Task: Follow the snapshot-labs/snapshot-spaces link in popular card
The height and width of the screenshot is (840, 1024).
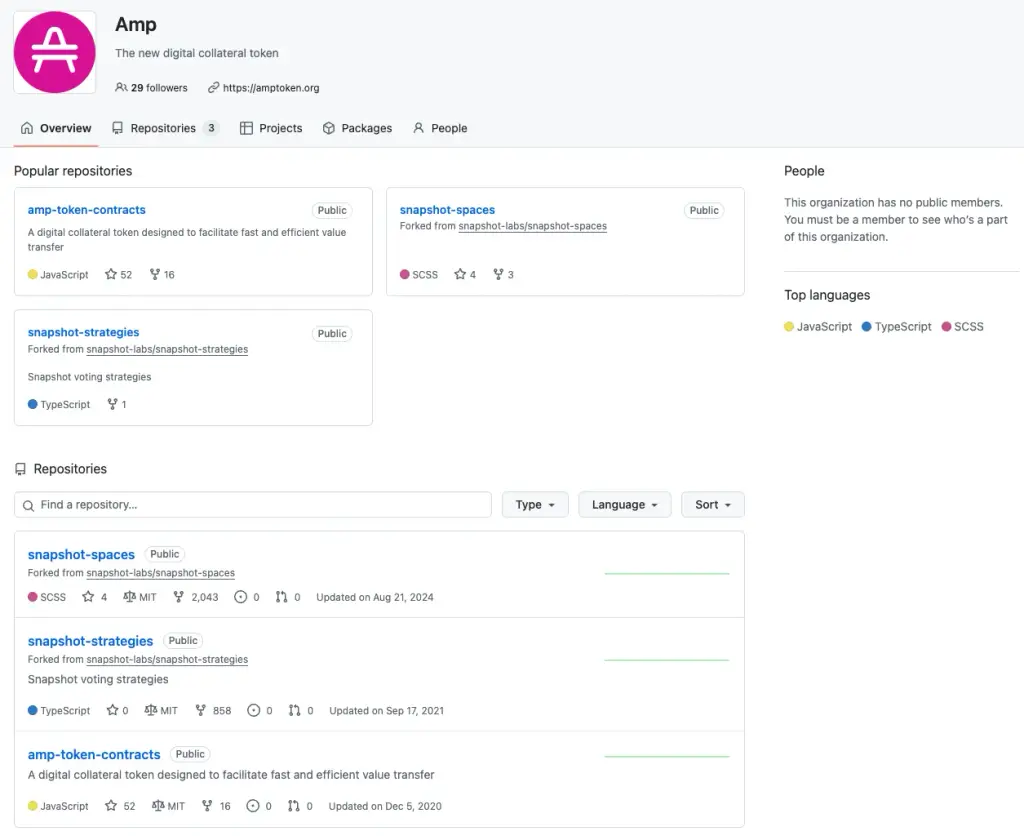Action: coord(532,226)
